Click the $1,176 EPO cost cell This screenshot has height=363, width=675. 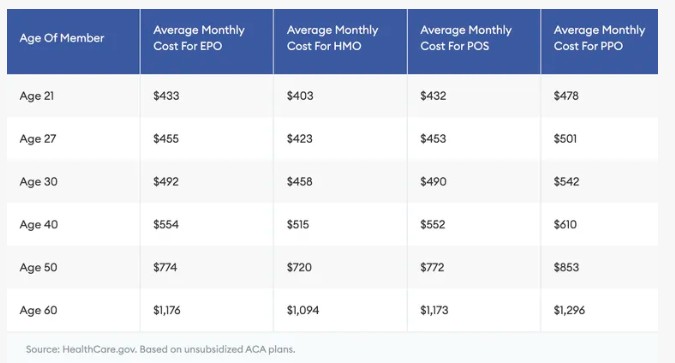167,310
